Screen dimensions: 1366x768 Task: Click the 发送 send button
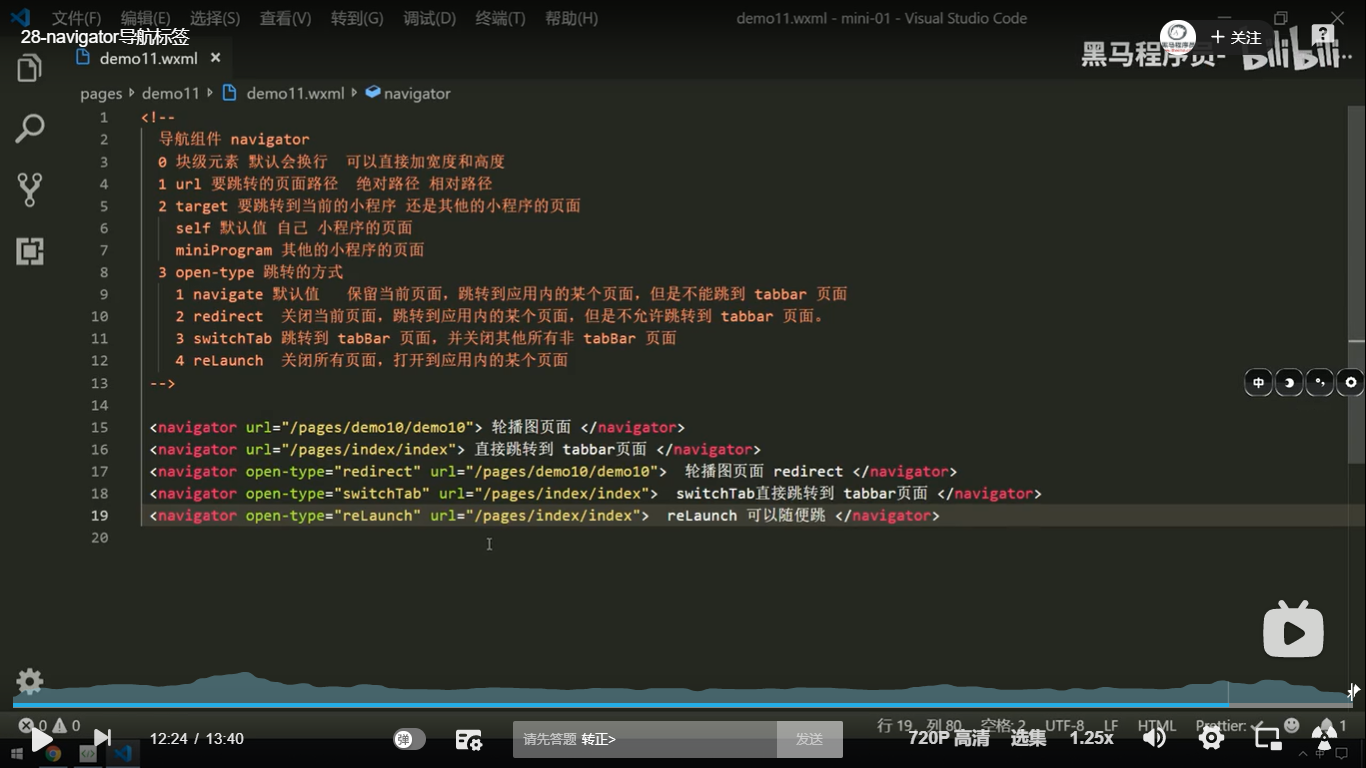point(810,739)
